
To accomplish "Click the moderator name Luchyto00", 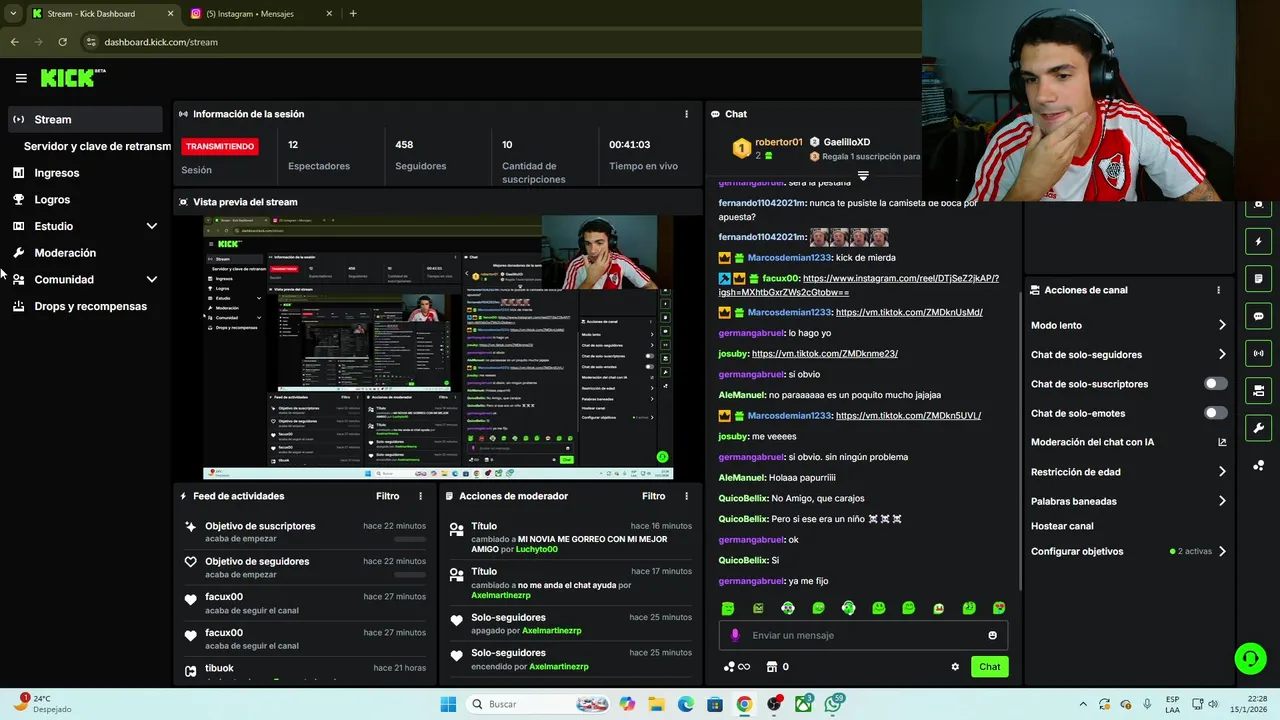I will point(537,549).
